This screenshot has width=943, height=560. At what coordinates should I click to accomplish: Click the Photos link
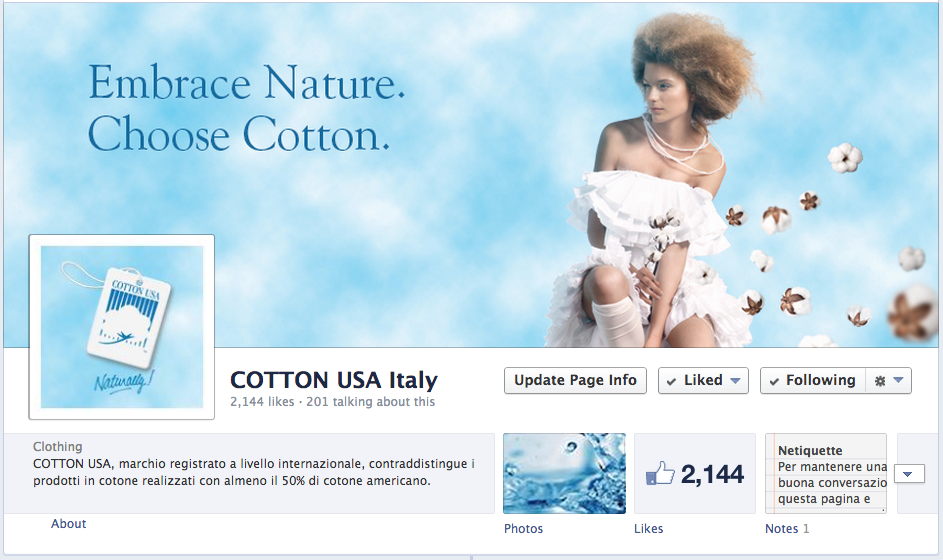click(x=523, y=529)
